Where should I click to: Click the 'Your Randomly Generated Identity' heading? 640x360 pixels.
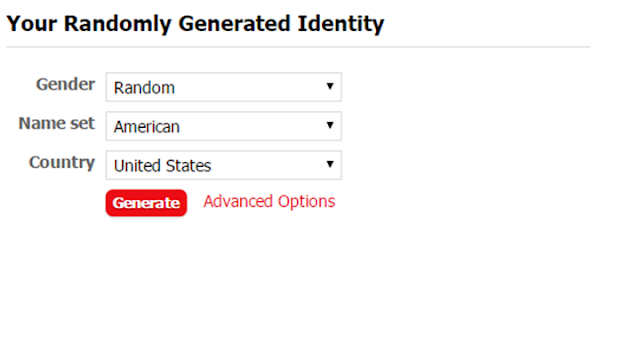coord(196,24)
